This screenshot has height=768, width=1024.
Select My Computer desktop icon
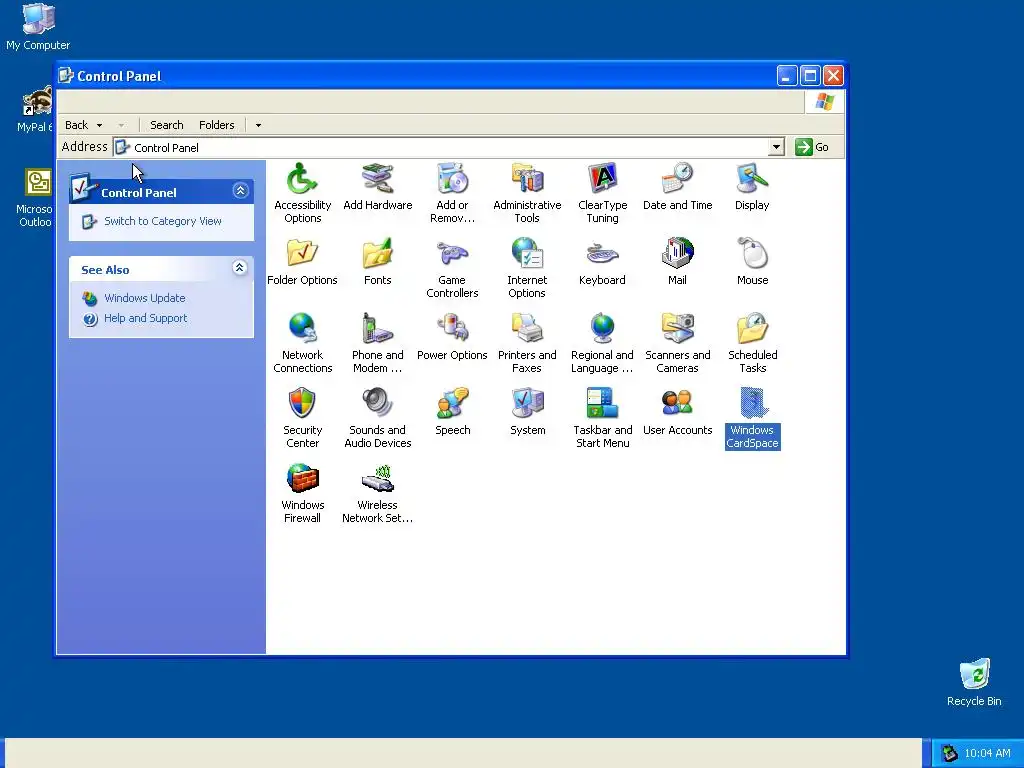point(38,26)
